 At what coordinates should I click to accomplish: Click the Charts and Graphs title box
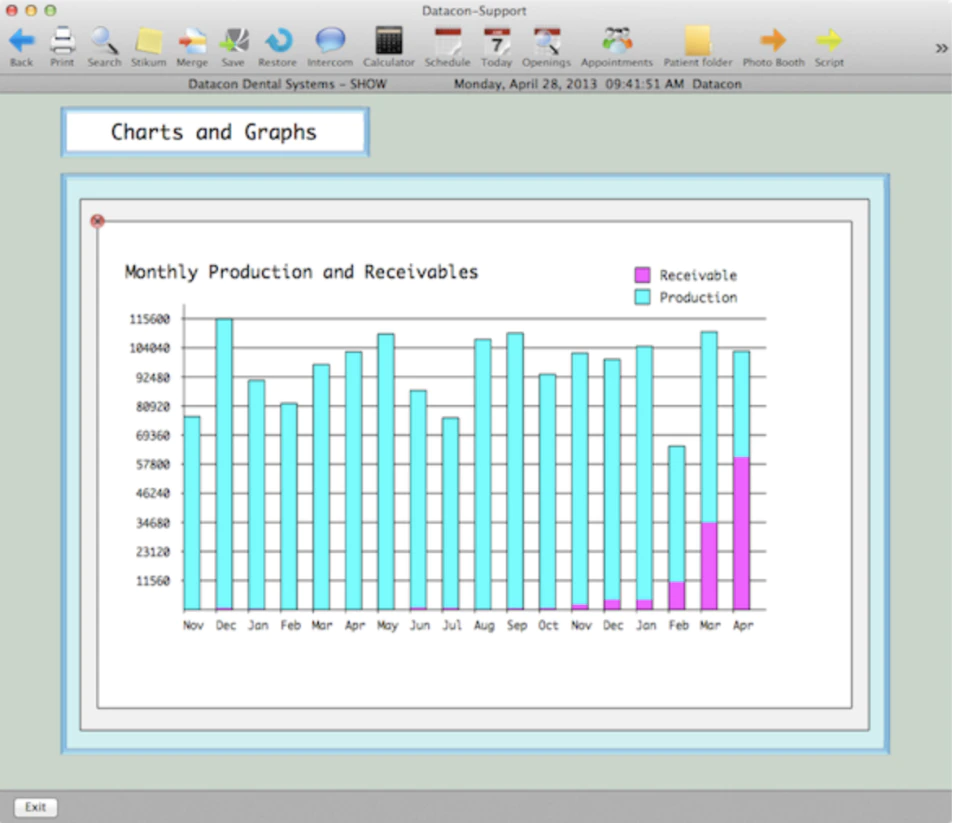tap(215, 132)
